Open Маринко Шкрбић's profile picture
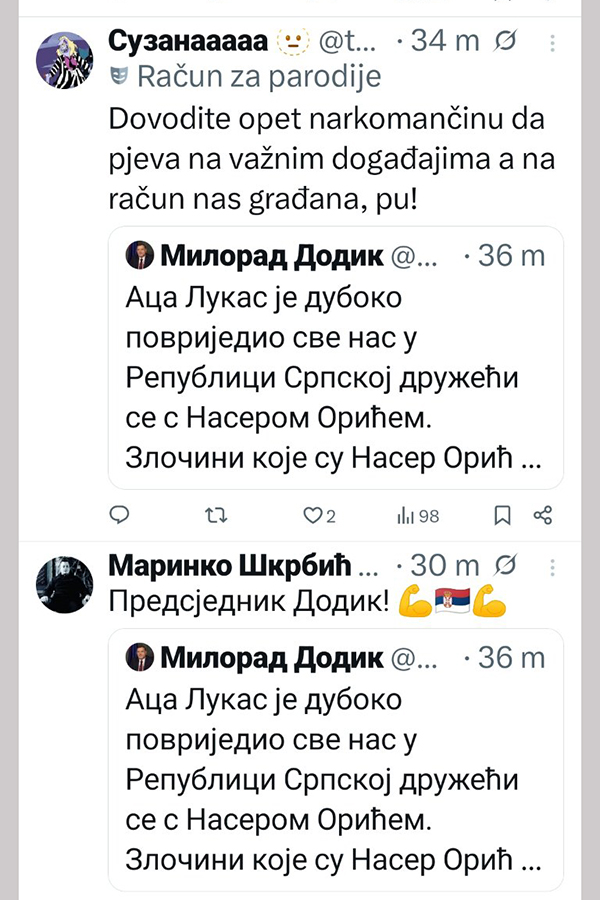This screenshot has width=600, height=900. pyautogui.click(x=65, y=584)
